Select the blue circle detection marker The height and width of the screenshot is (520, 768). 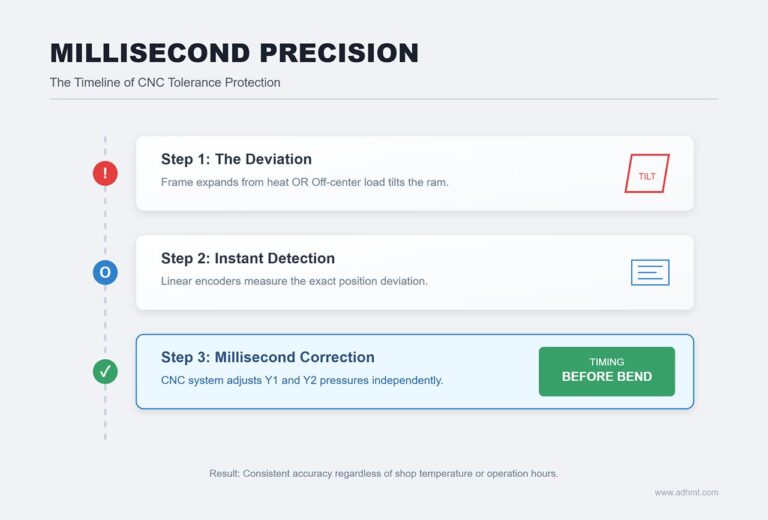[x=105, y=272]
